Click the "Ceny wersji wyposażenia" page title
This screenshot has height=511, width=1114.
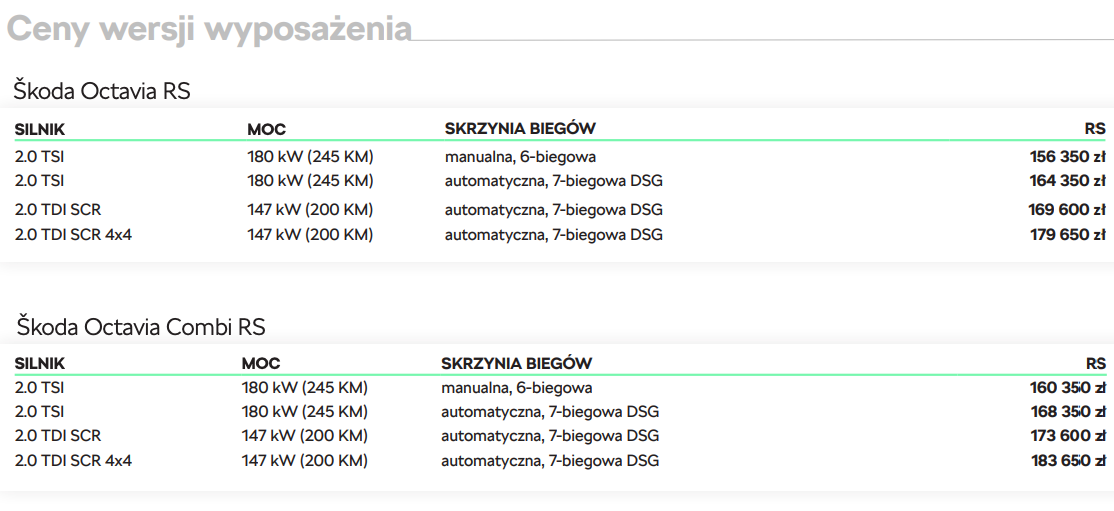pos(209,29)
